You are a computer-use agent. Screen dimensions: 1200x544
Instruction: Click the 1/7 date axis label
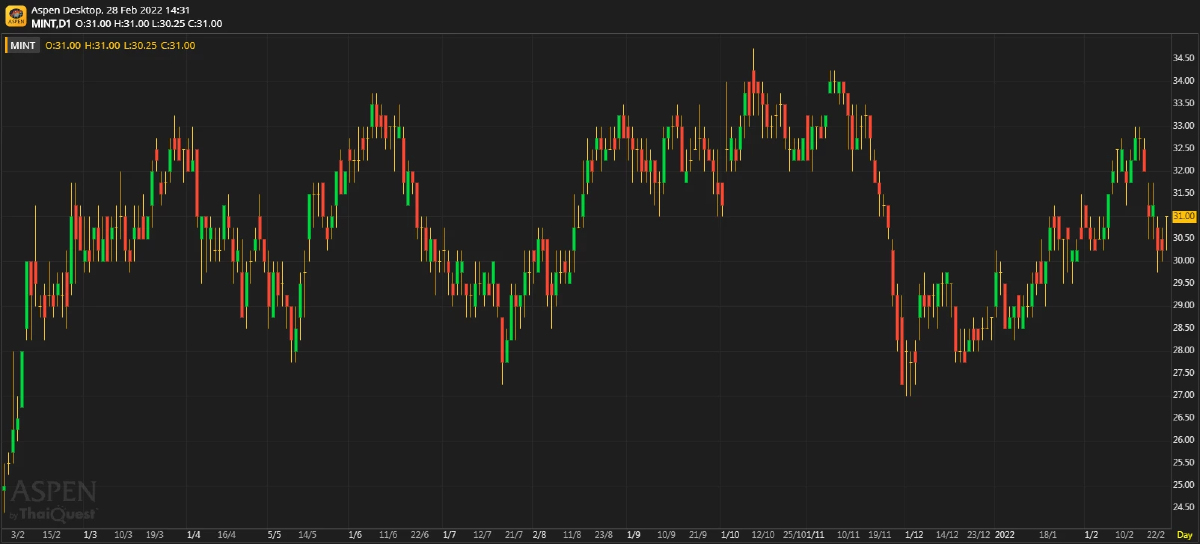(450, 535)
